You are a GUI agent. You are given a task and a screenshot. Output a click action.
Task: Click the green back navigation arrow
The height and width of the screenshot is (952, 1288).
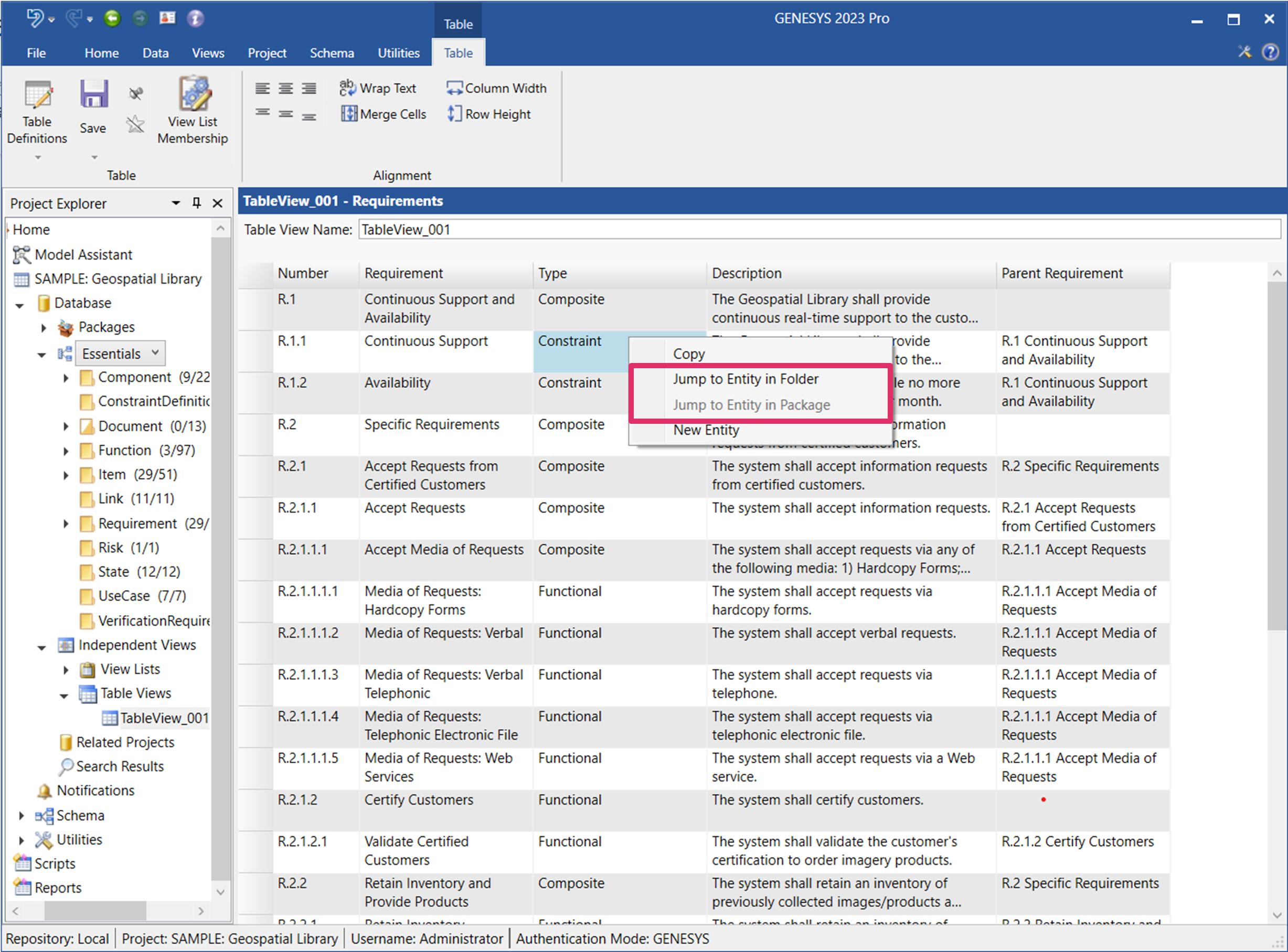click(112, 18)
